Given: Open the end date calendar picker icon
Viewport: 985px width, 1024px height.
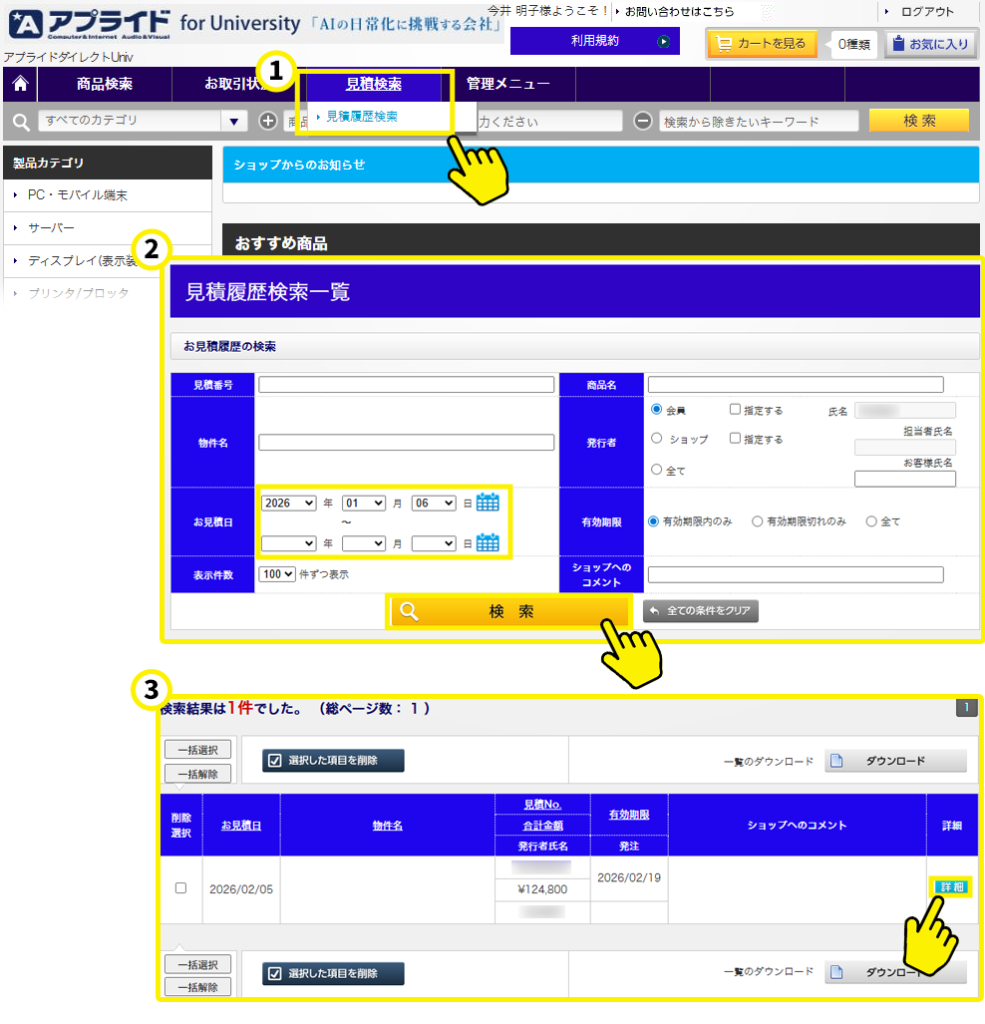Looking at the screenshot, I should pyautogui.click(x=487, y=543).
